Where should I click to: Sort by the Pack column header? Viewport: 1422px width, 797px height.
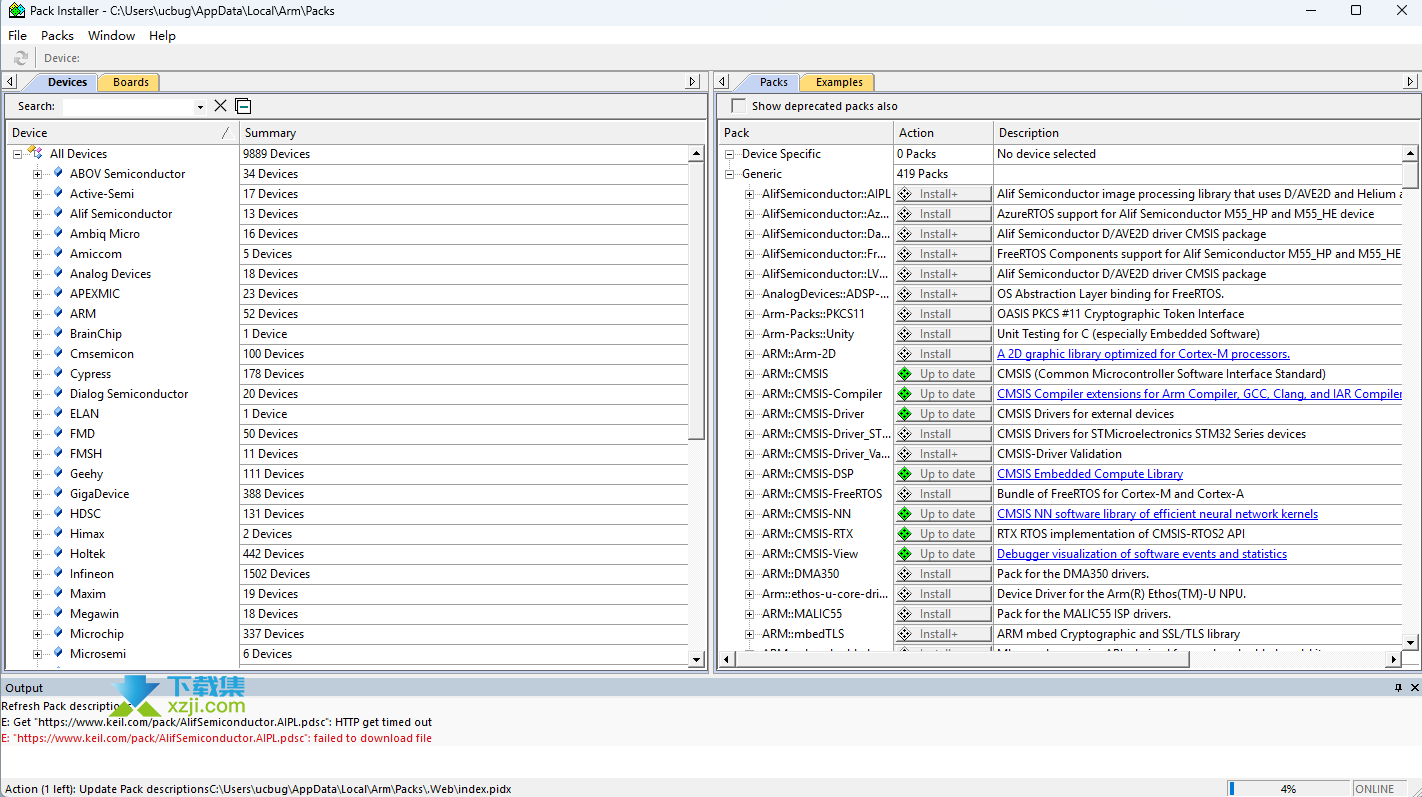(x=806, y=133)
